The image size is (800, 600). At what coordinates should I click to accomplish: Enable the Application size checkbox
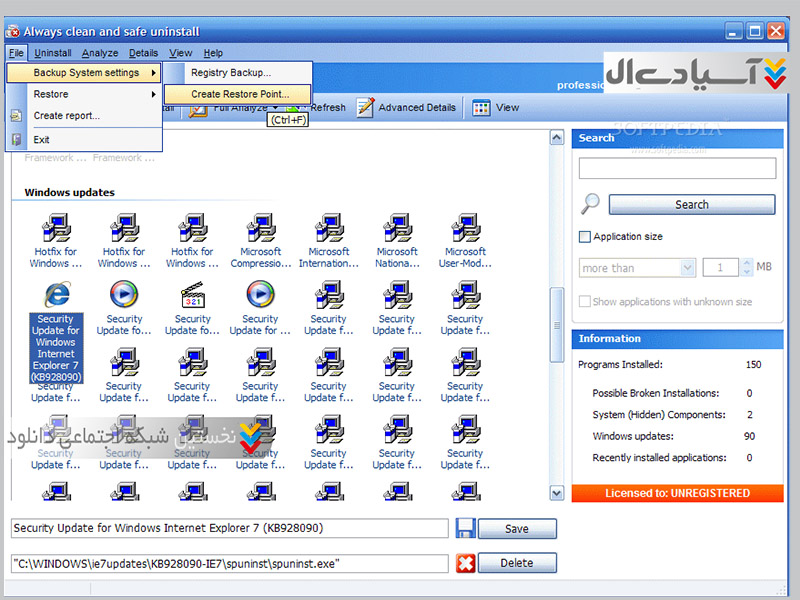point(585,237)
